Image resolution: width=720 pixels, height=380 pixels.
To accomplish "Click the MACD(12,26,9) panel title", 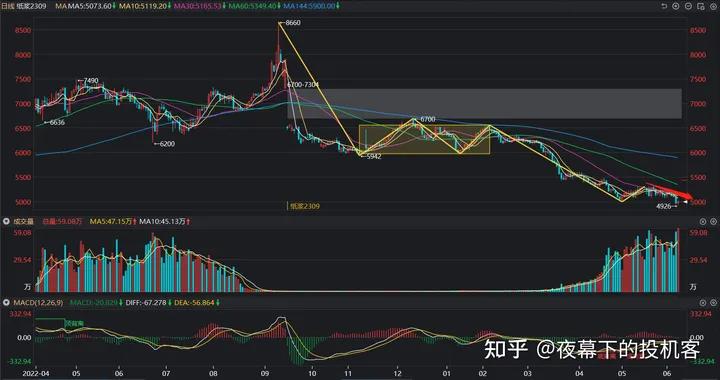I will [39, 303].
